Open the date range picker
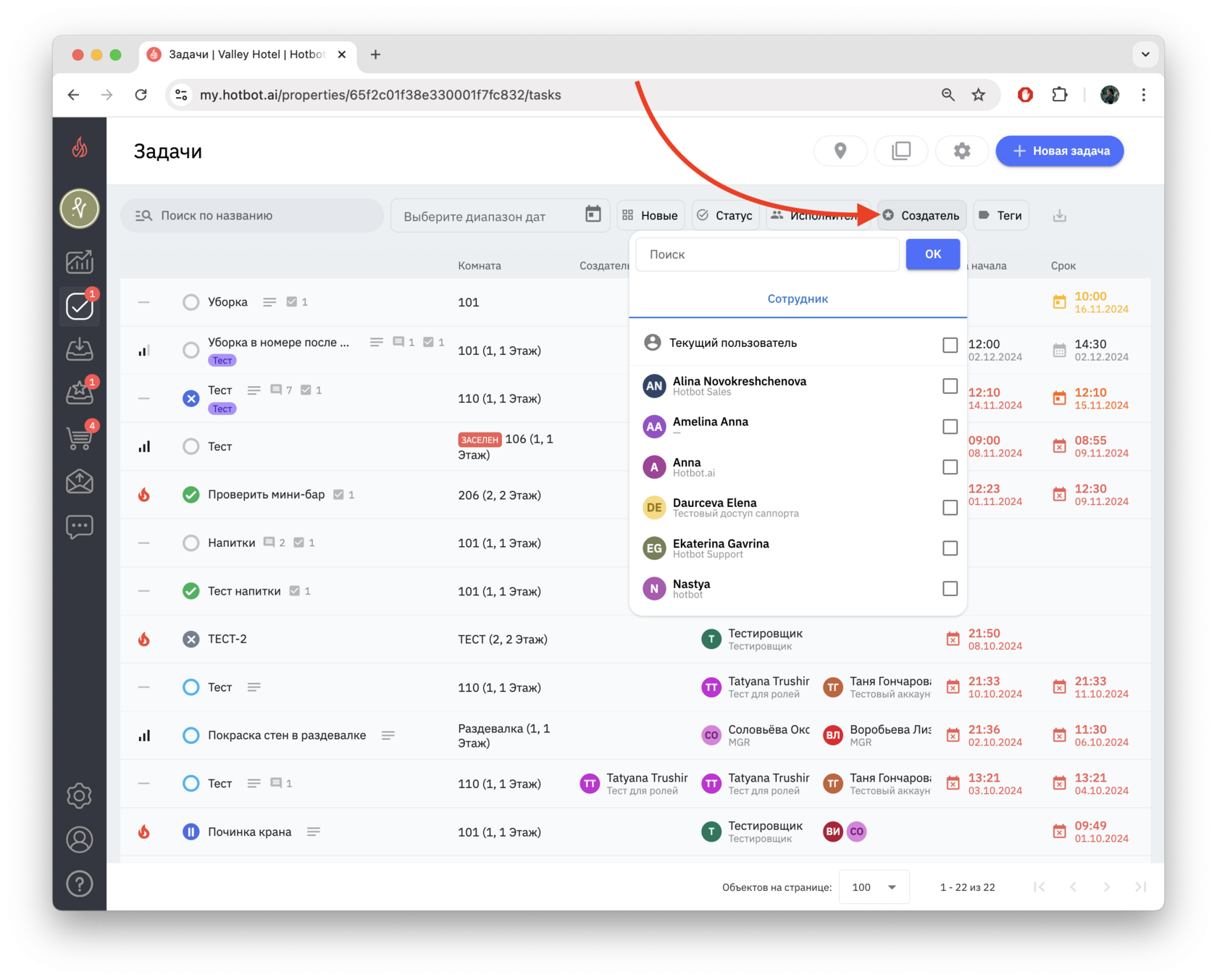The image size is (1217, 980). point(500,215)
